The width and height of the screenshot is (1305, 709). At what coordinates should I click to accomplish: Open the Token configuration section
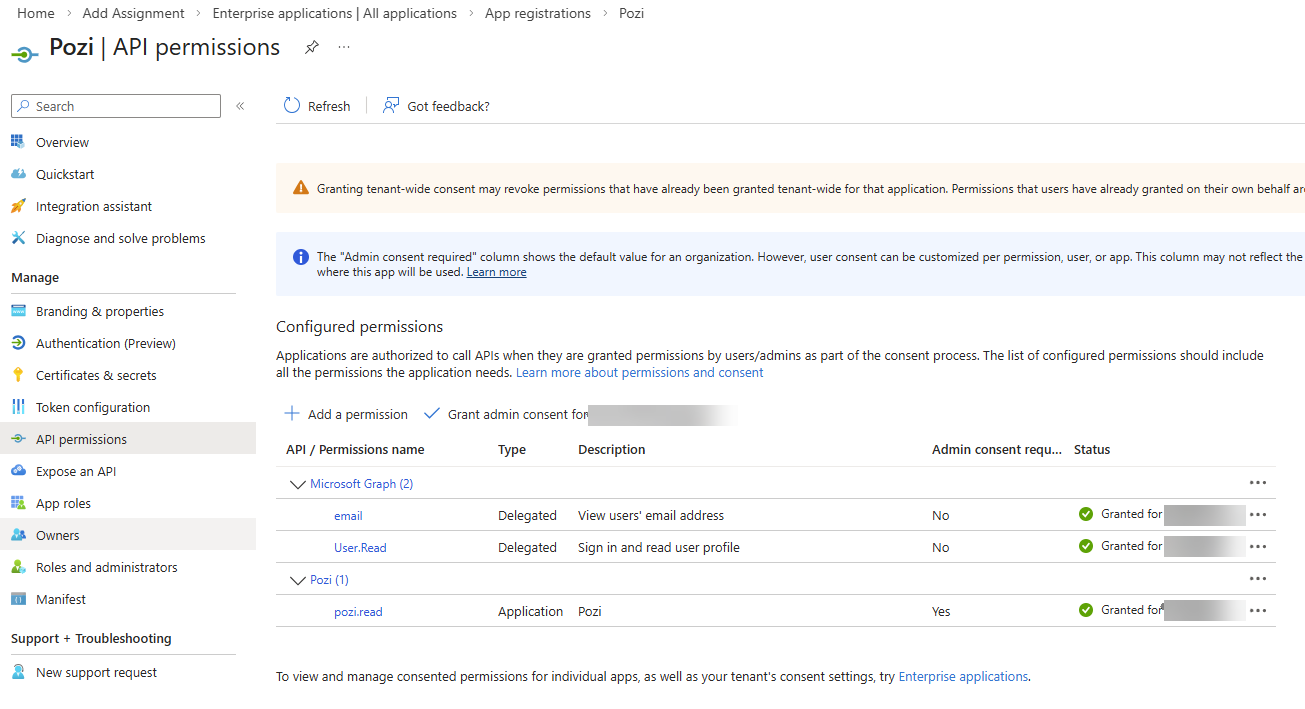92,406
